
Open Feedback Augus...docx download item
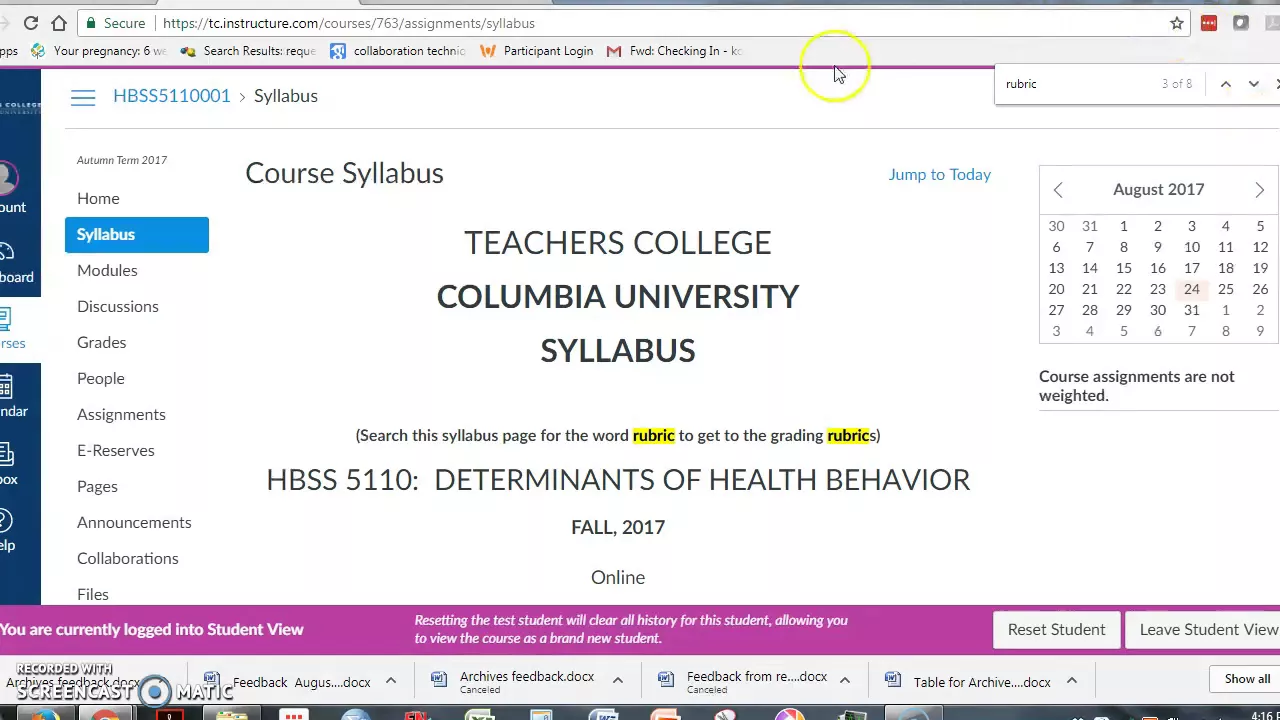point(289,682)
